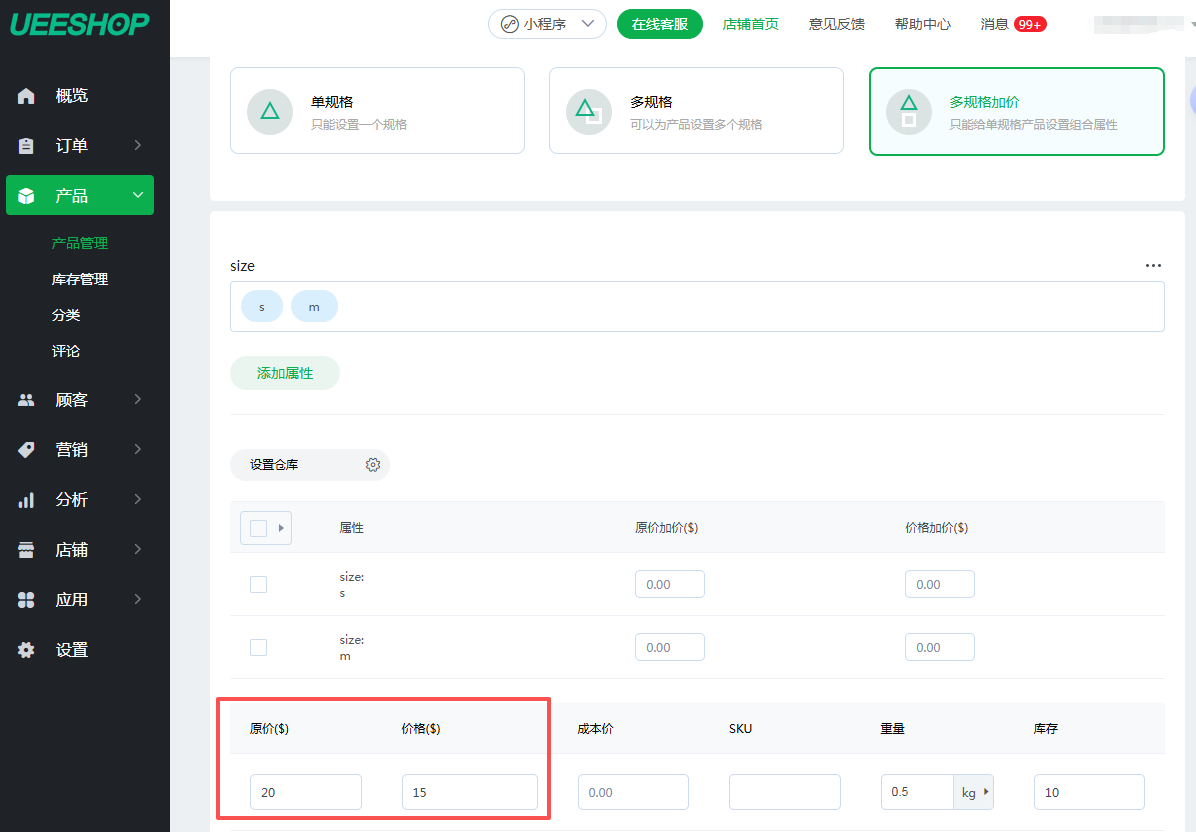1196x832 pixels.
Task: Toggle the select-all checkbox in table header
Action: [x=258, y=528]
